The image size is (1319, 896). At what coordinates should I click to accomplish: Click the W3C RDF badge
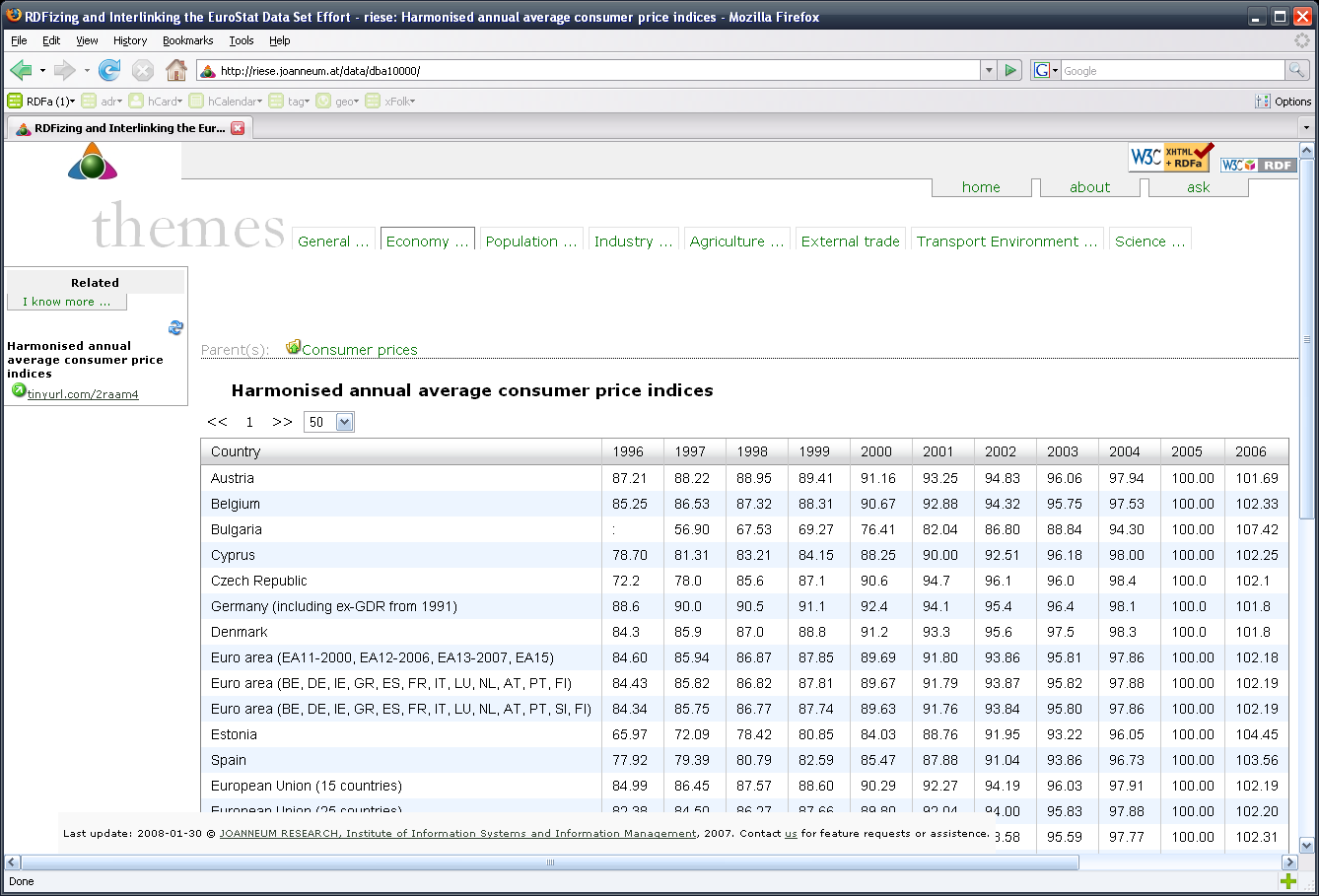[x=1258, y=165]
